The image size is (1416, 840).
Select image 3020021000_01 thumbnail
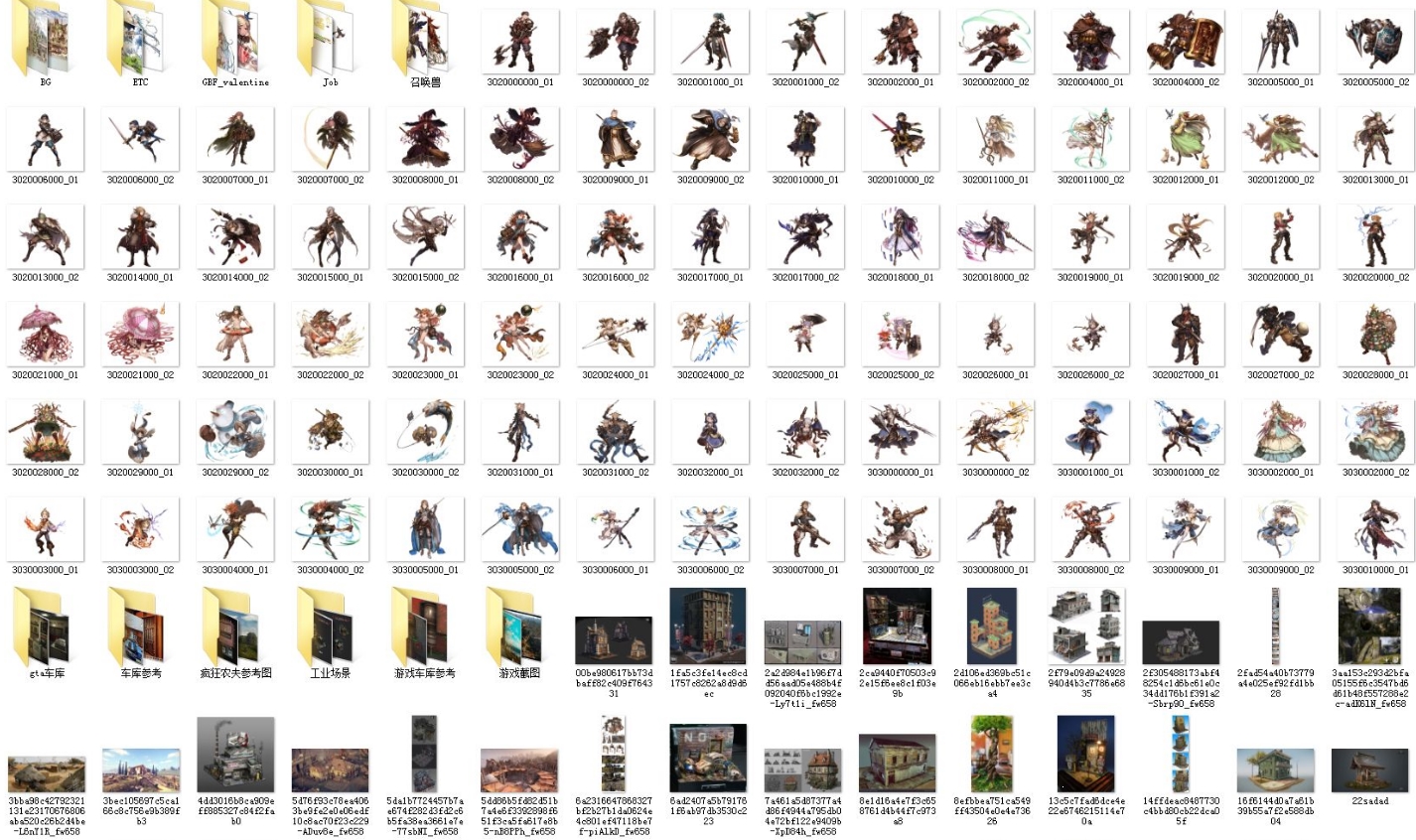pos(44,335)
